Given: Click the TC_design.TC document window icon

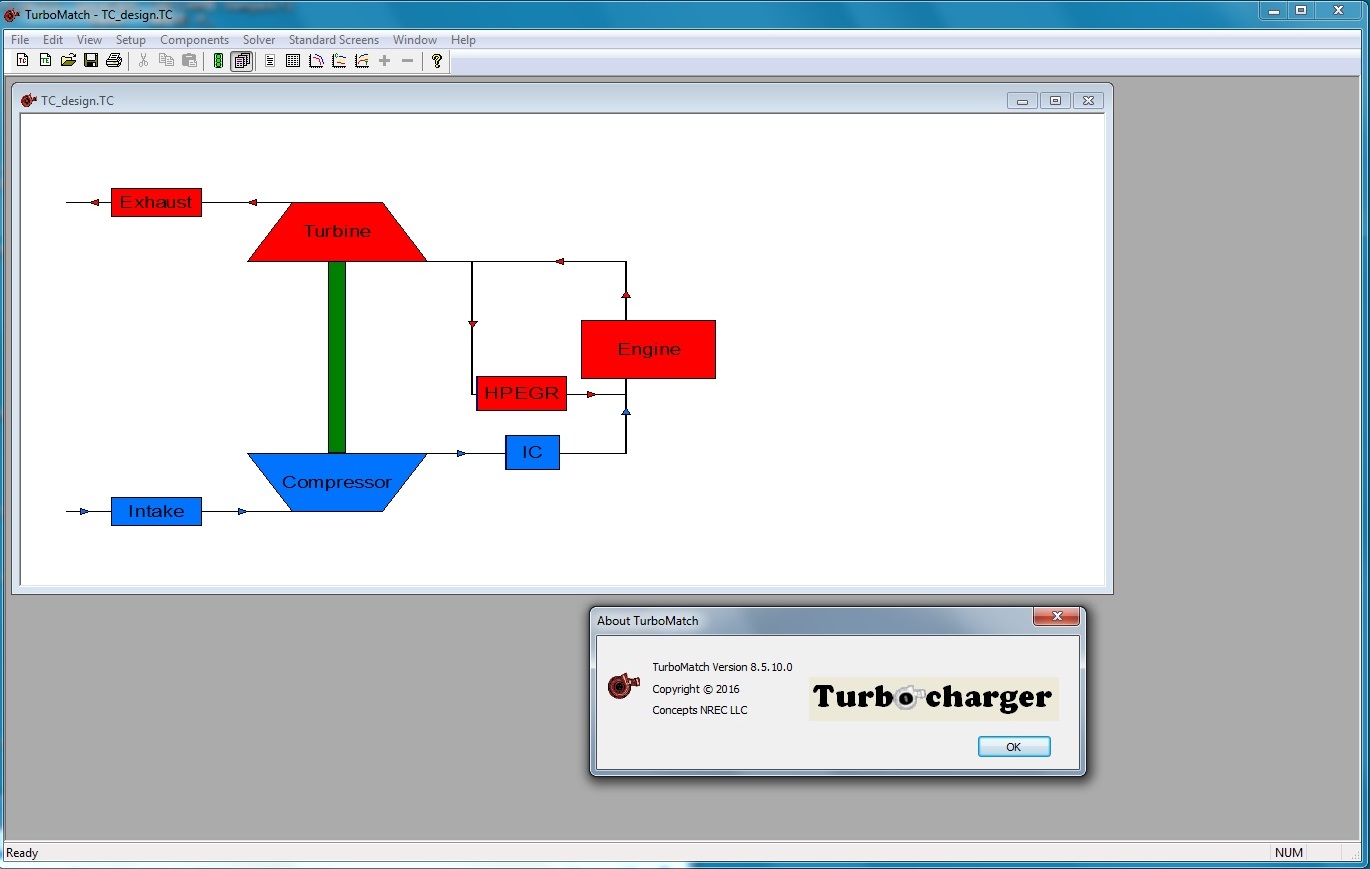Looking at the screenshot, I should click(29, 101).
